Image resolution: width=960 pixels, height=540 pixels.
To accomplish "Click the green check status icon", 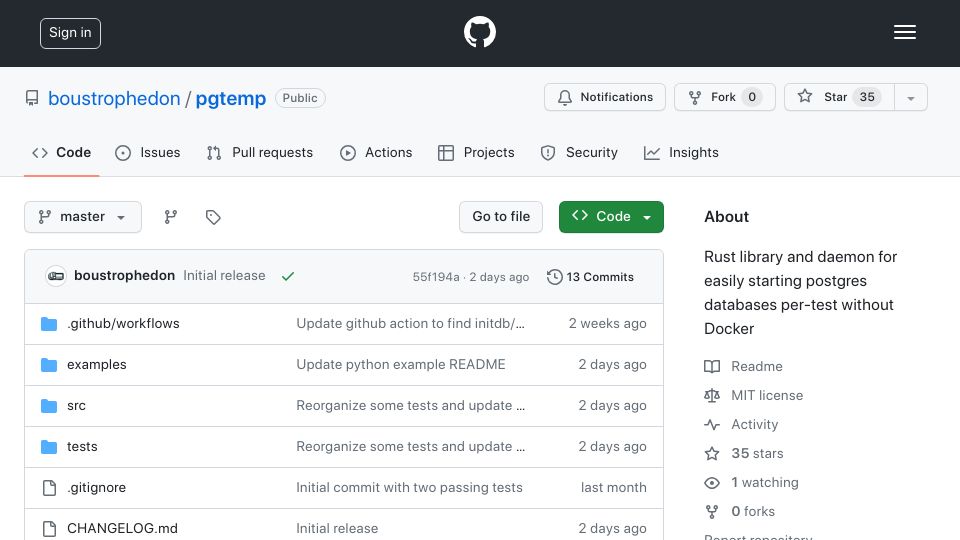I will tap(288, 277).
